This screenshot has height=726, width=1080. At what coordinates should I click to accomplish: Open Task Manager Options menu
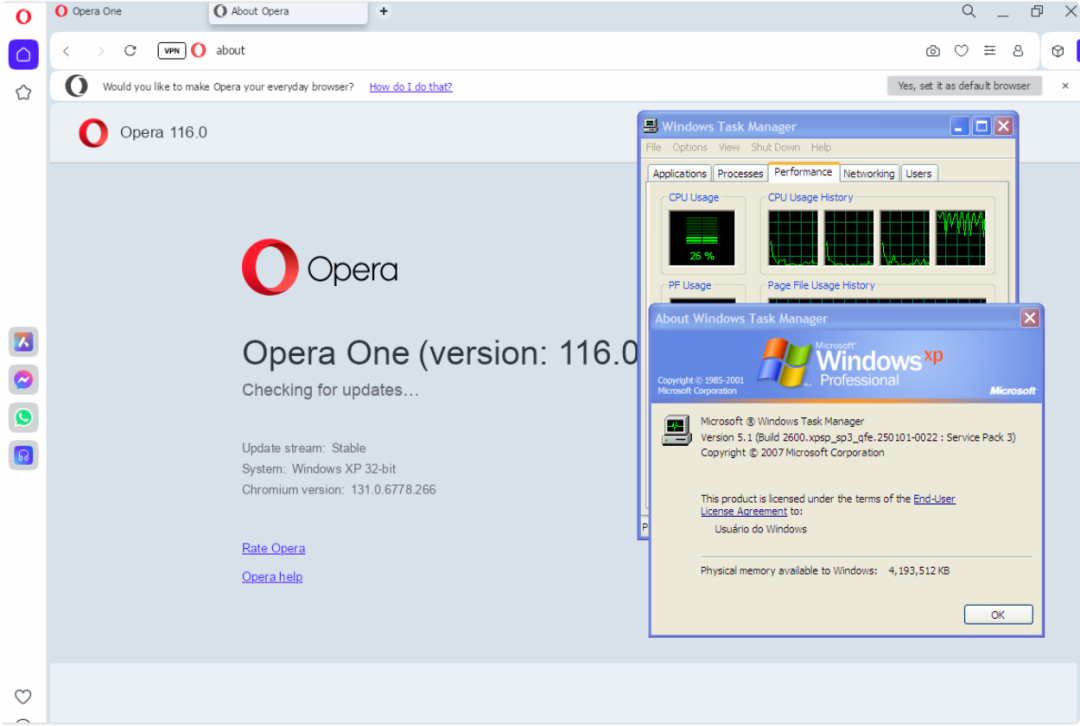(689, 147)
